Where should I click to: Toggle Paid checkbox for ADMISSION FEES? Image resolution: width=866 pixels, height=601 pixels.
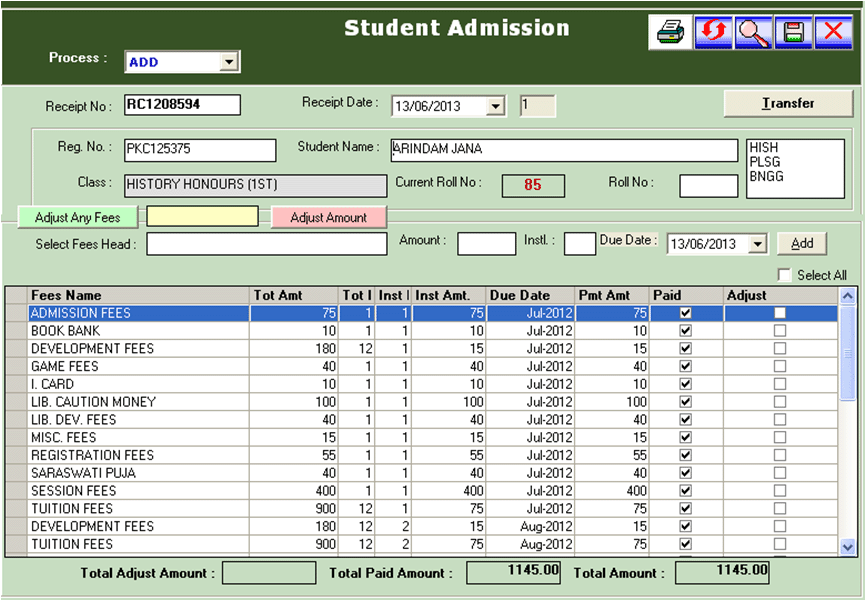[685, 313]
